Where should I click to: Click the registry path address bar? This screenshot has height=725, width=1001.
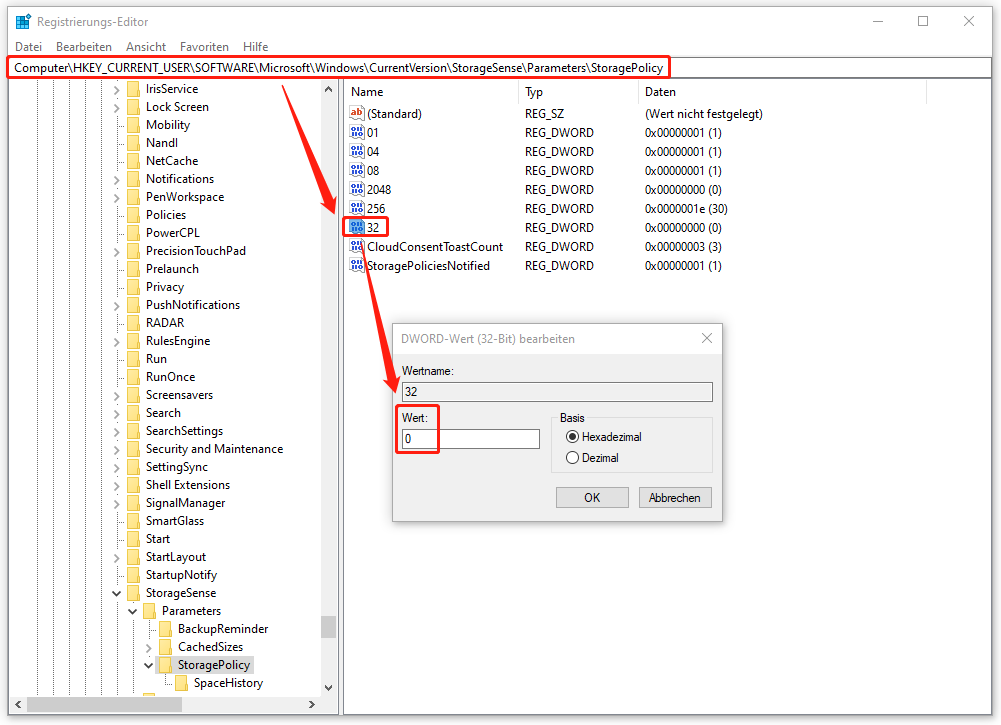[499, 68]
